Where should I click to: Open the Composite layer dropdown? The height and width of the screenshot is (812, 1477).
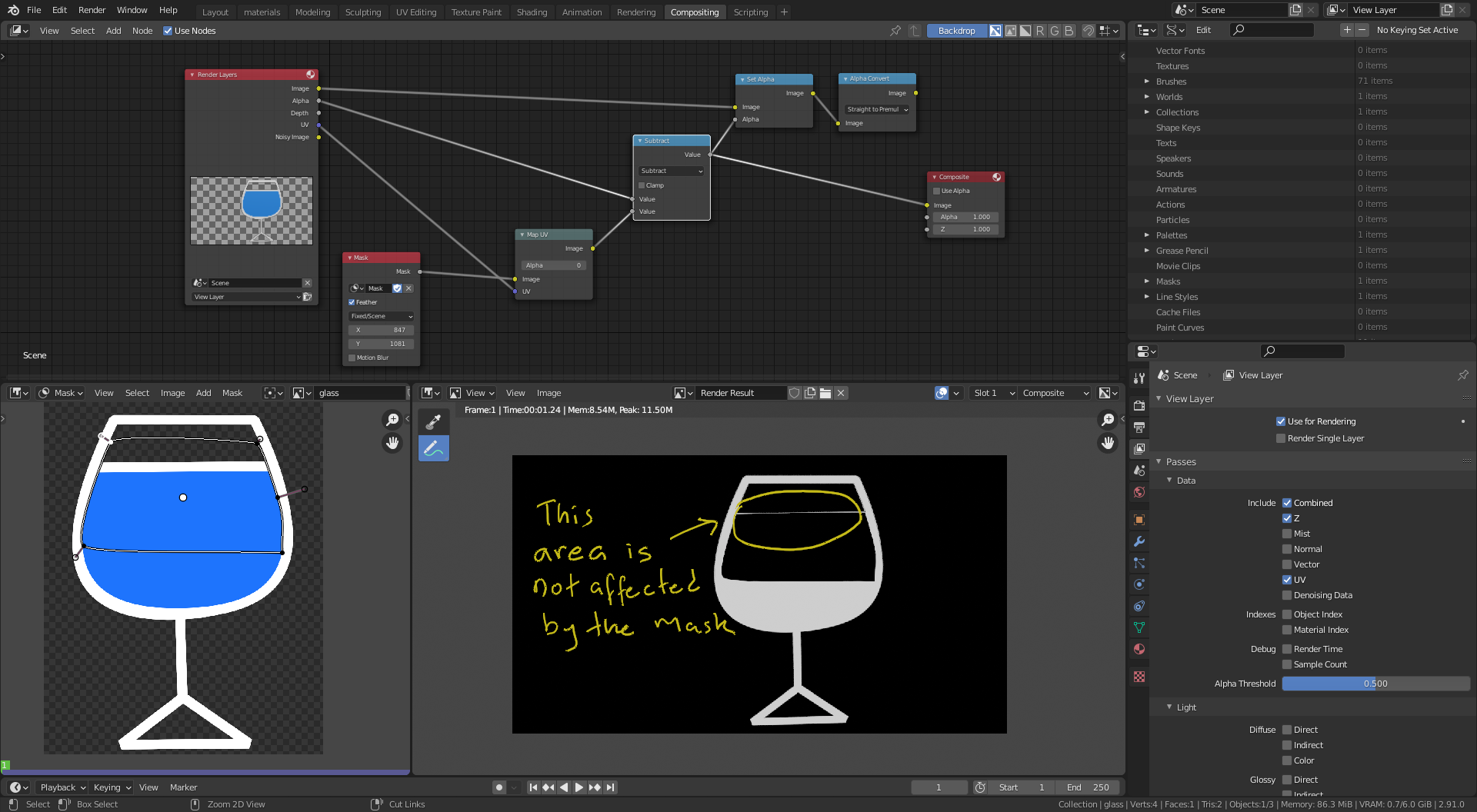click(1055, 393)
